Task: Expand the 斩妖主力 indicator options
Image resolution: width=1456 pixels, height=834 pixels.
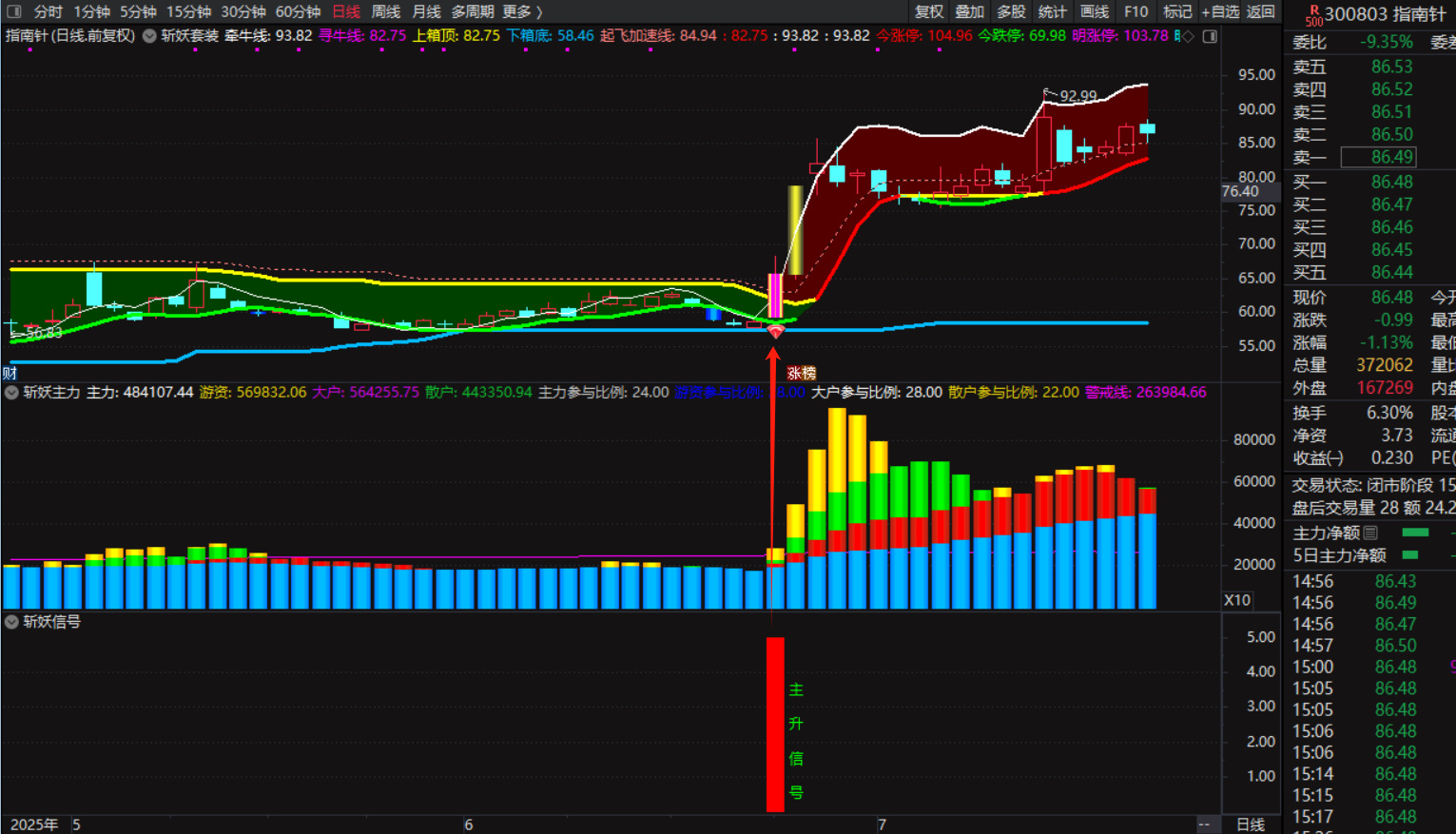Action: click(11, 393)
